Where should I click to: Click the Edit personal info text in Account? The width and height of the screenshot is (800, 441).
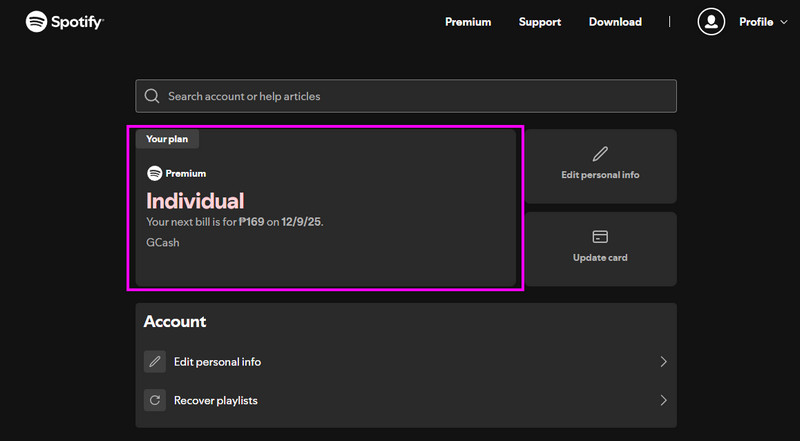click(217, 361)
